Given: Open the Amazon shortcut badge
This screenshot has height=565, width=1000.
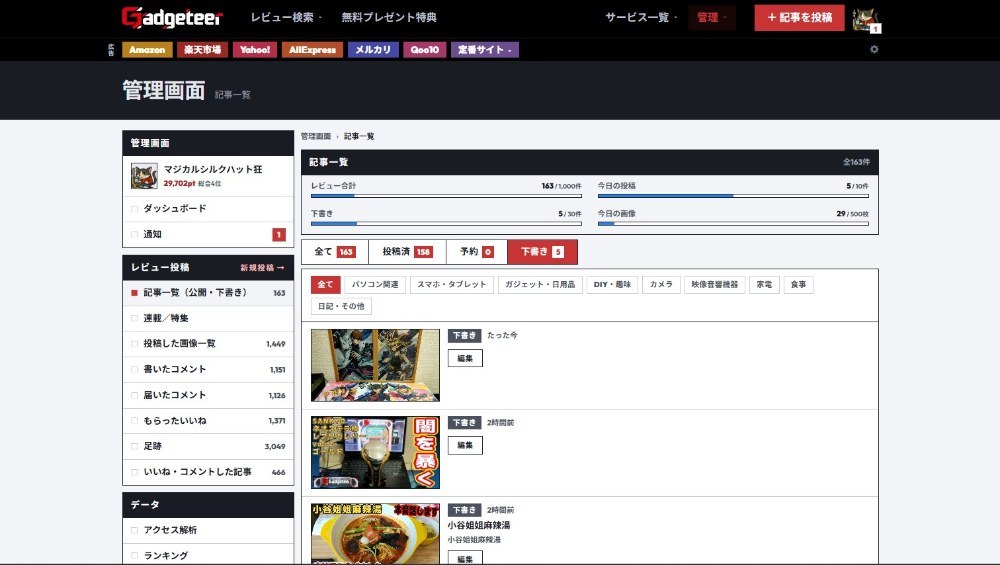Looking at the screenshot, I should 147,50.
